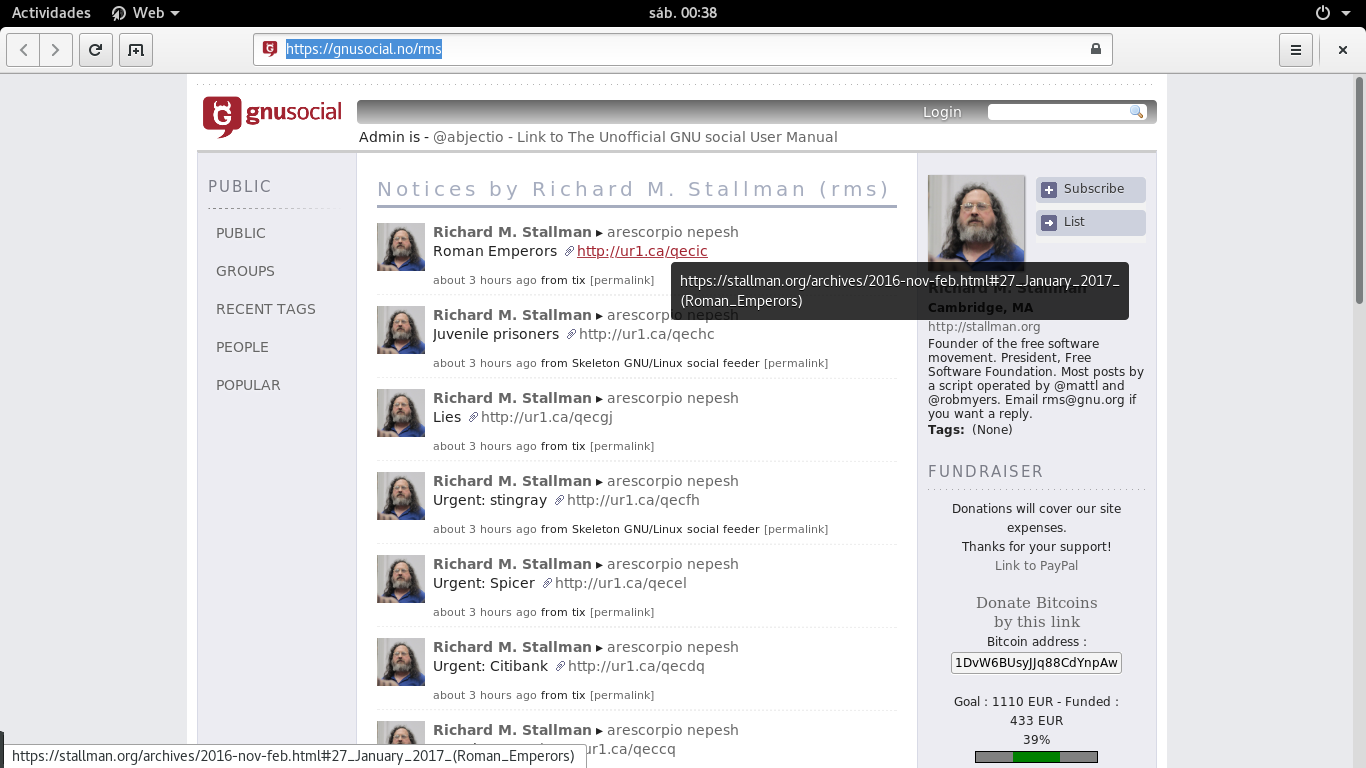The image size is (1366, 768).
Task: Click 'about 3 hours ago' on Urgent: Citibank
Action: coord(485,695)
